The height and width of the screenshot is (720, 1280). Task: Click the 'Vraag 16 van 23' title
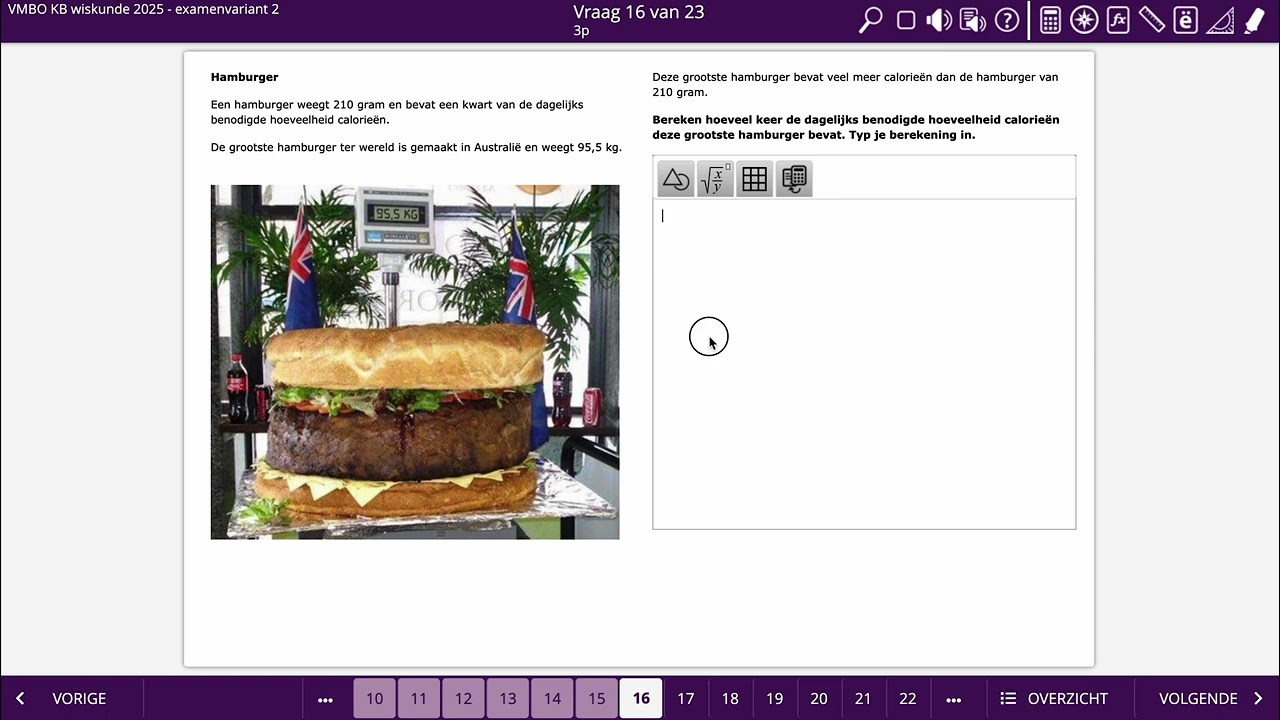[639, 12]
